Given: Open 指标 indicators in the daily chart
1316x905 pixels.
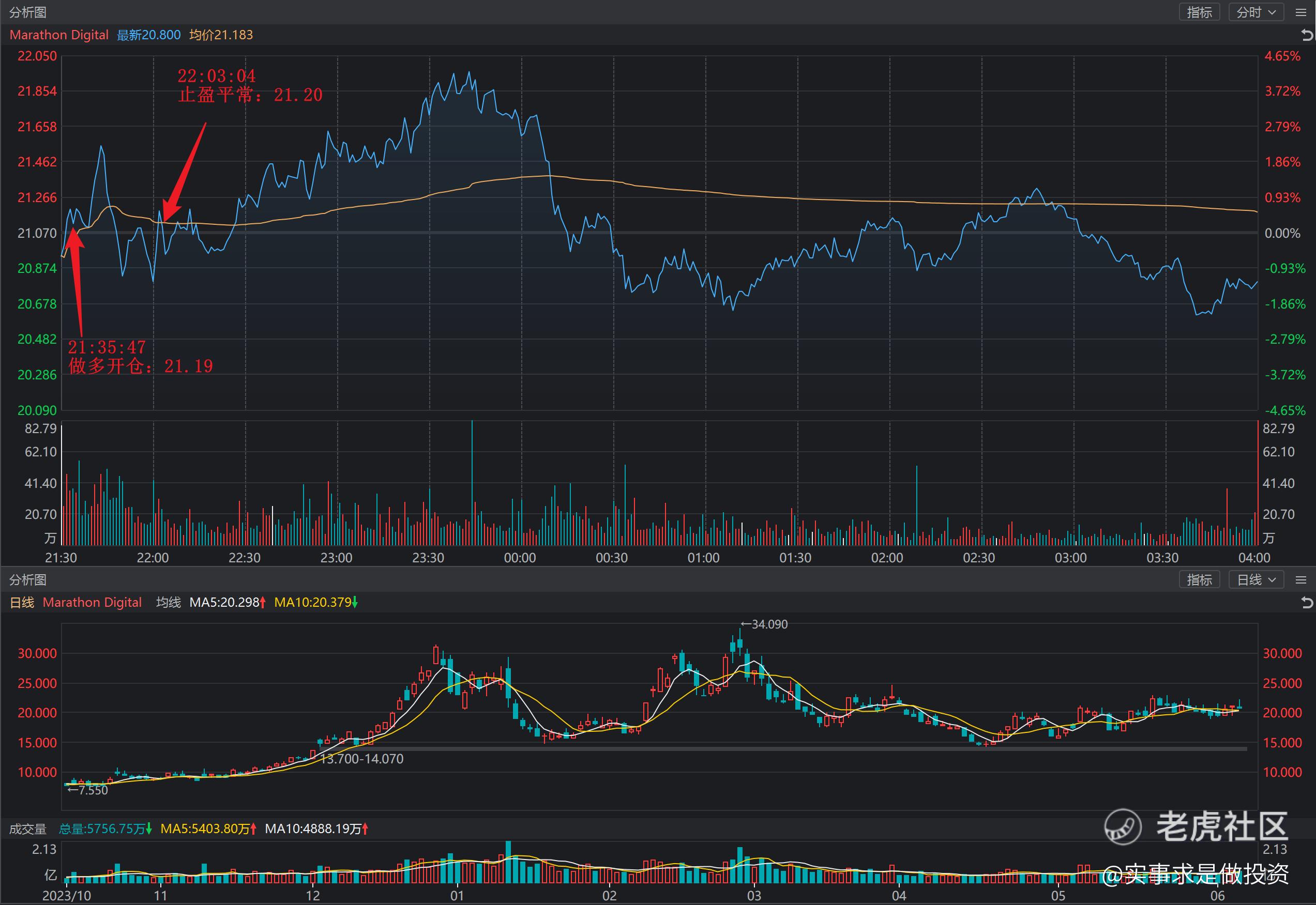Looking at the screenshot, I should [x=1199, y=580].
